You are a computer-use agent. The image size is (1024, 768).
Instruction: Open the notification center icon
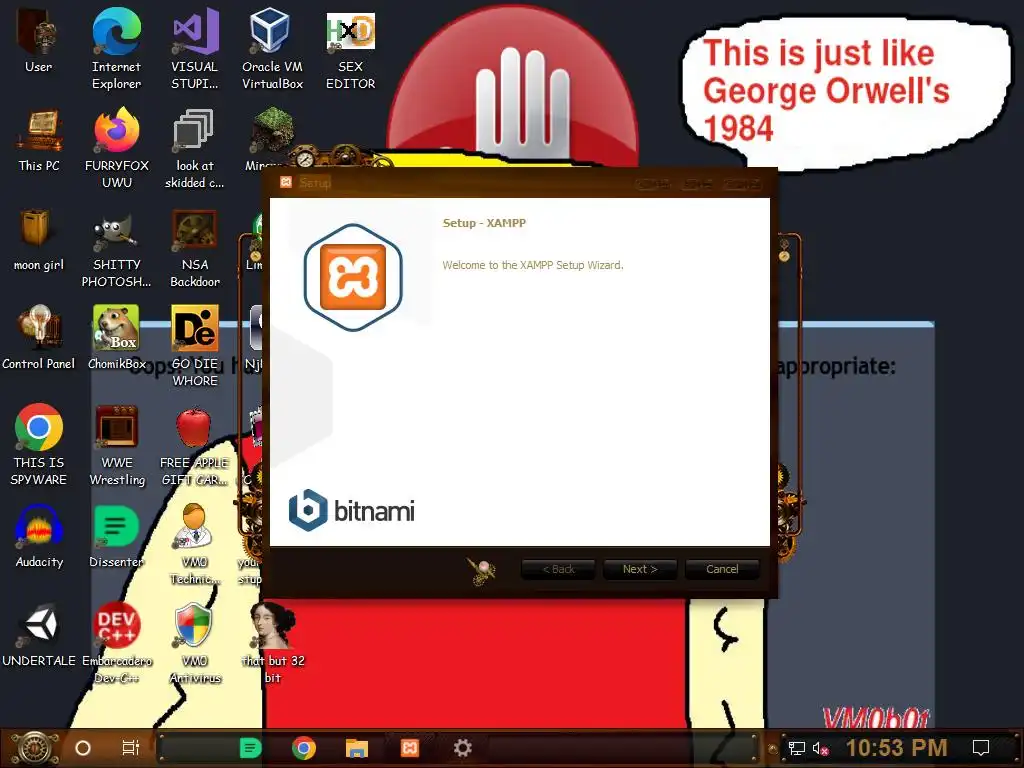click(x=981, y=748)
